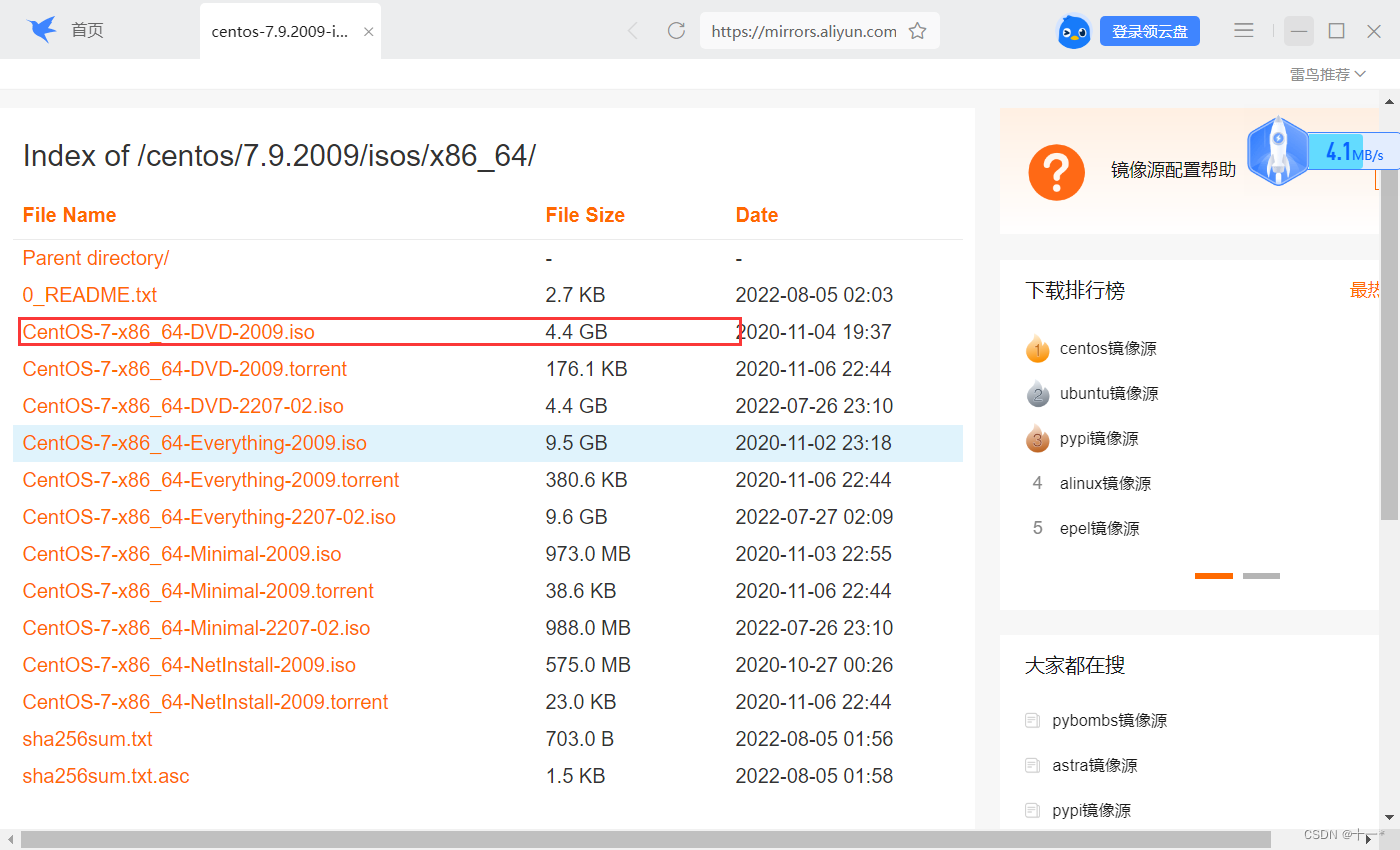Download CentOS-7-x86_64-Minimal-2009.torrent
This screenshot has width=1400, height=850.
198,591
